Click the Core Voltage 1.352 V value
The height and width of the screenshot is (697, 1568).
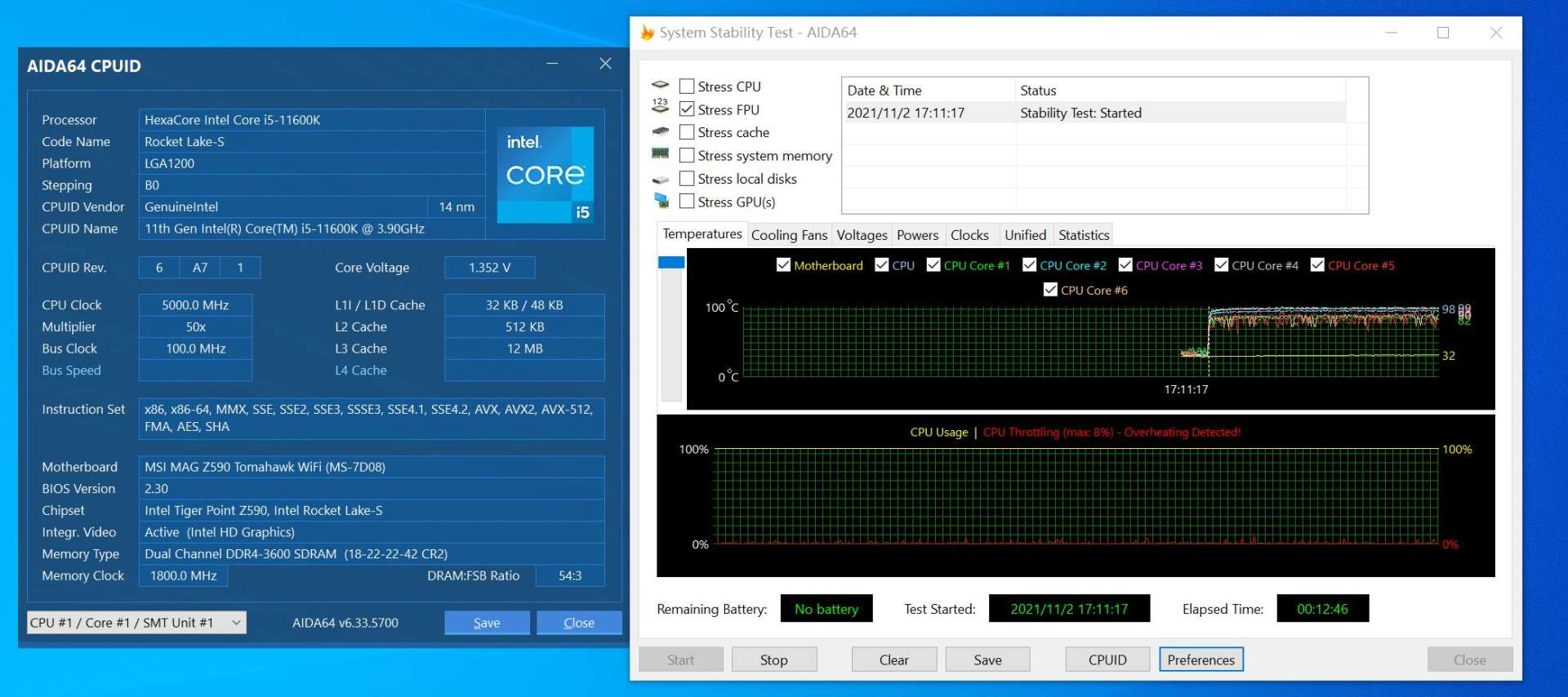click(x=489, y=268)
